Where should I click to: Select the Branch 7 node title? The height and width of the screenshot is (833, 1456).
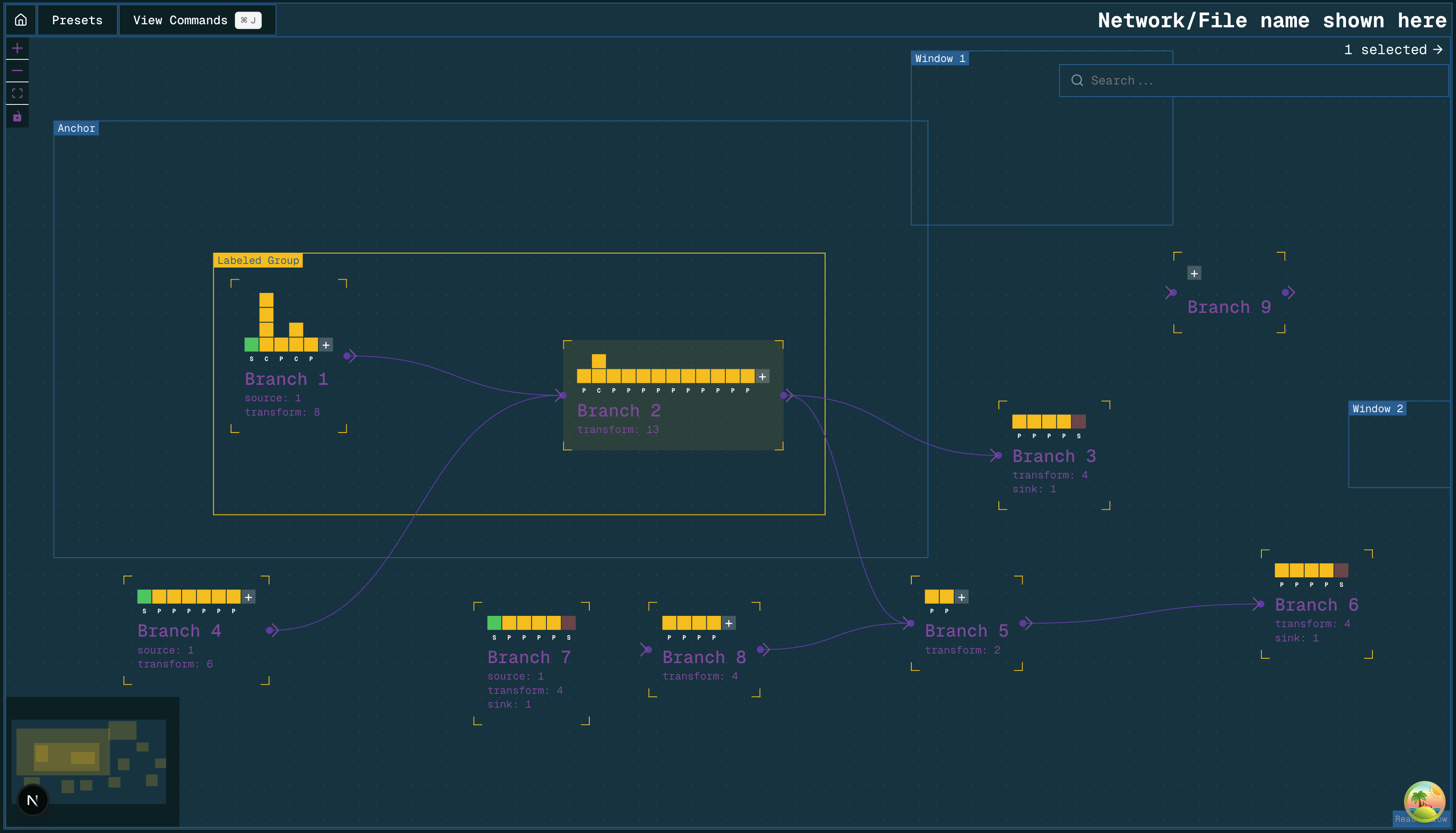pyautogui.click(x=529, y=657)
